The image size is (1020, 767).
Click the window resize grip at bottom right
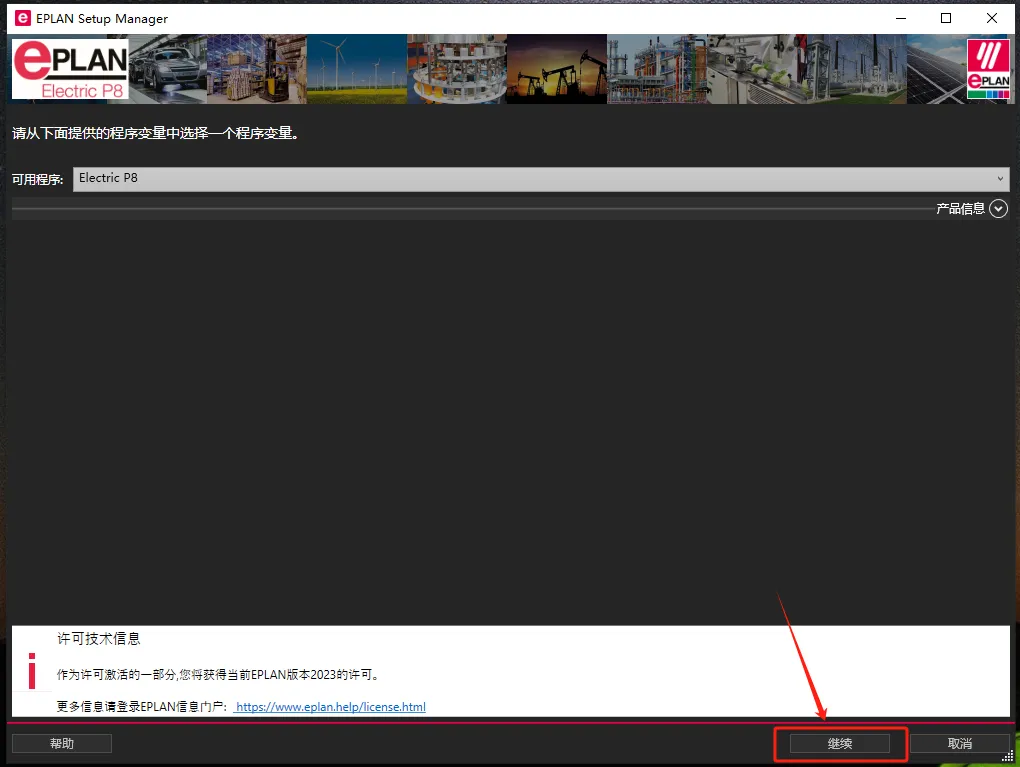(x=1008, y=757)
